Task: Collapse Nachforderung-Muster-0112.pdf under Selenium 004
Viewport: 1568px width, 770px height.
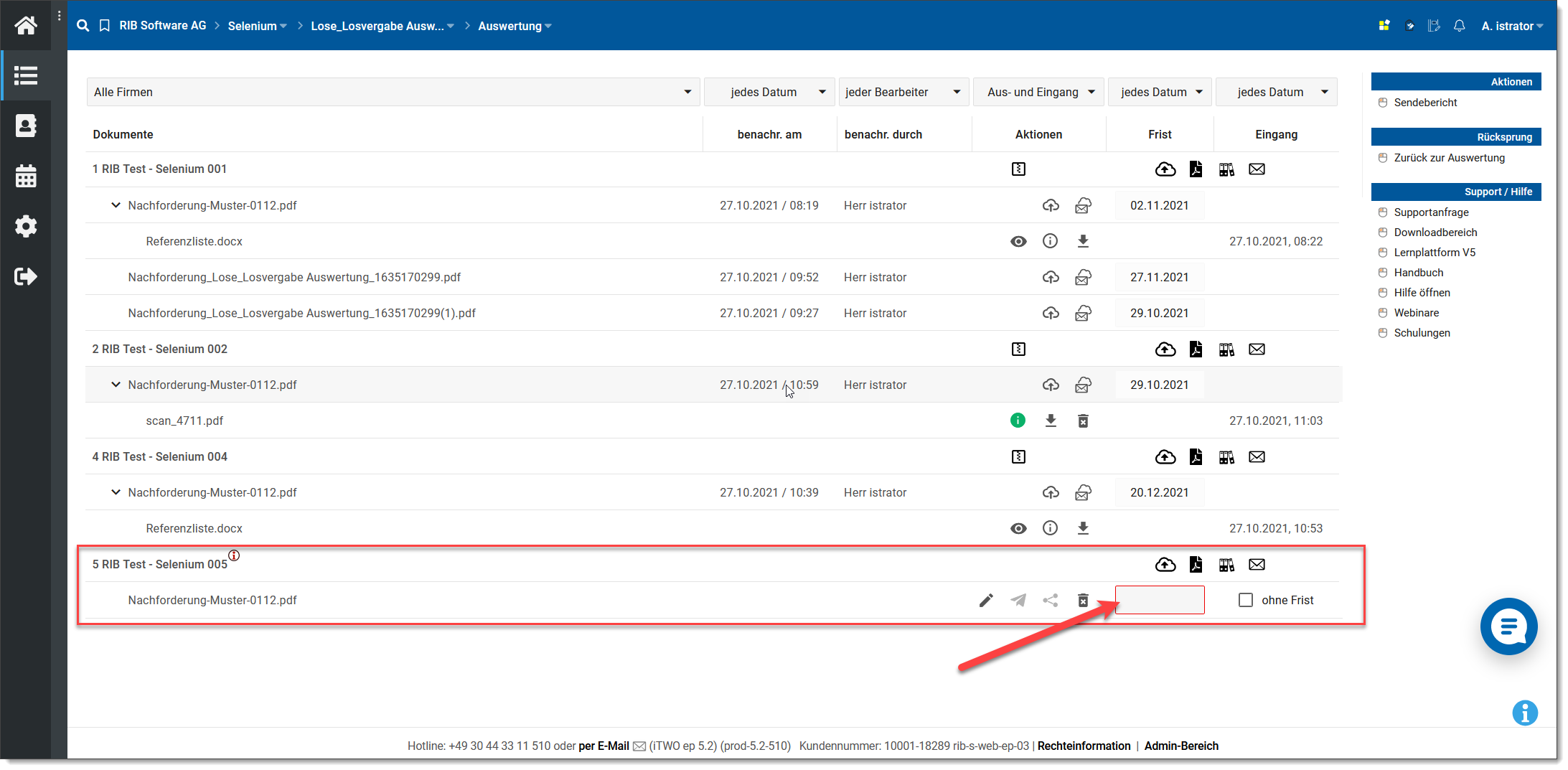Action: coord(116,492)
